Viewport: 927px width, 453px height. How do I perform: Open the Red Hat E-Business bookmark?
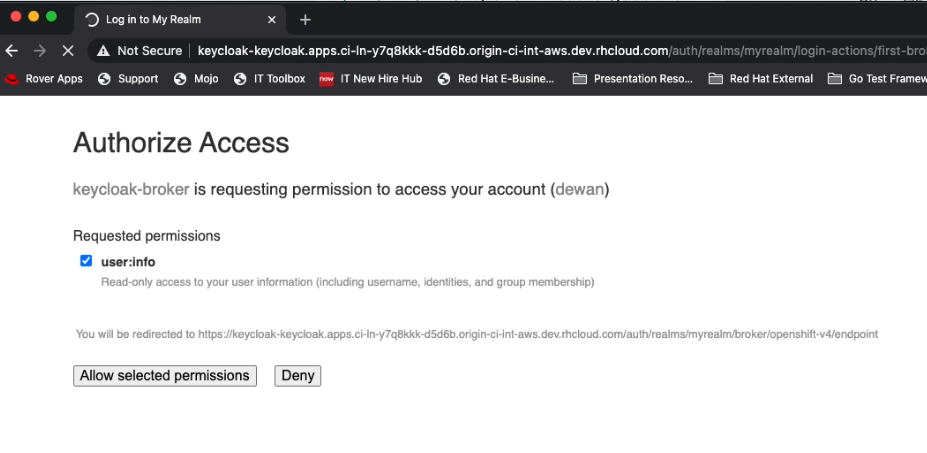tap(496, 79)
